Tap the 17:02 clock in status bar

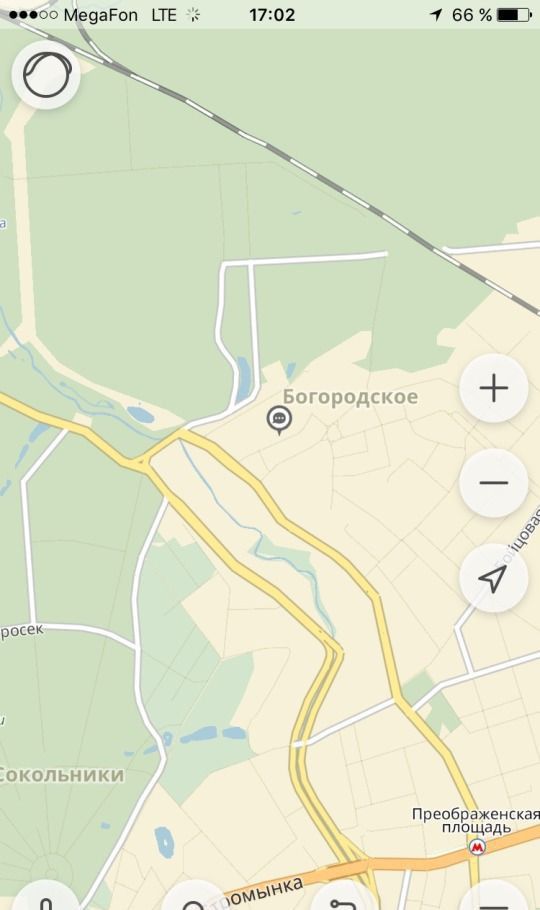272,15
